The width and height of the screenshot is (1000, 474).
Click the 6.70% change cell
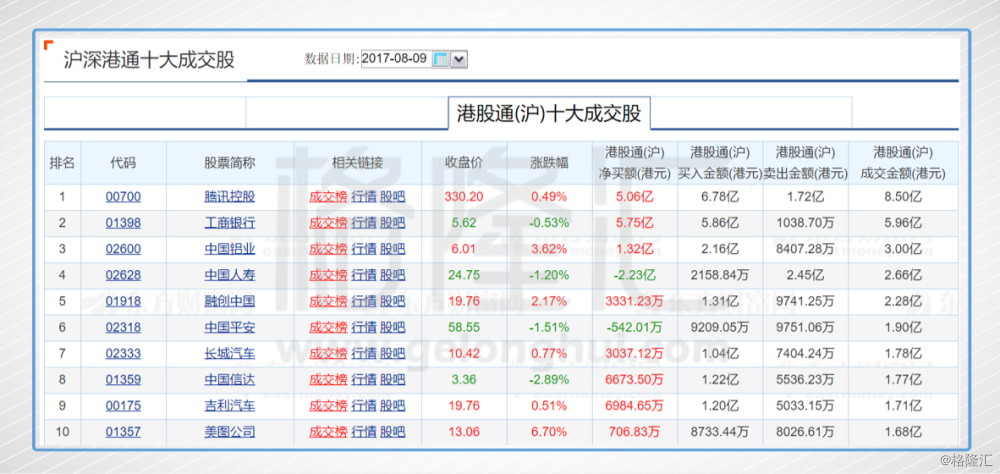[549, 433]
